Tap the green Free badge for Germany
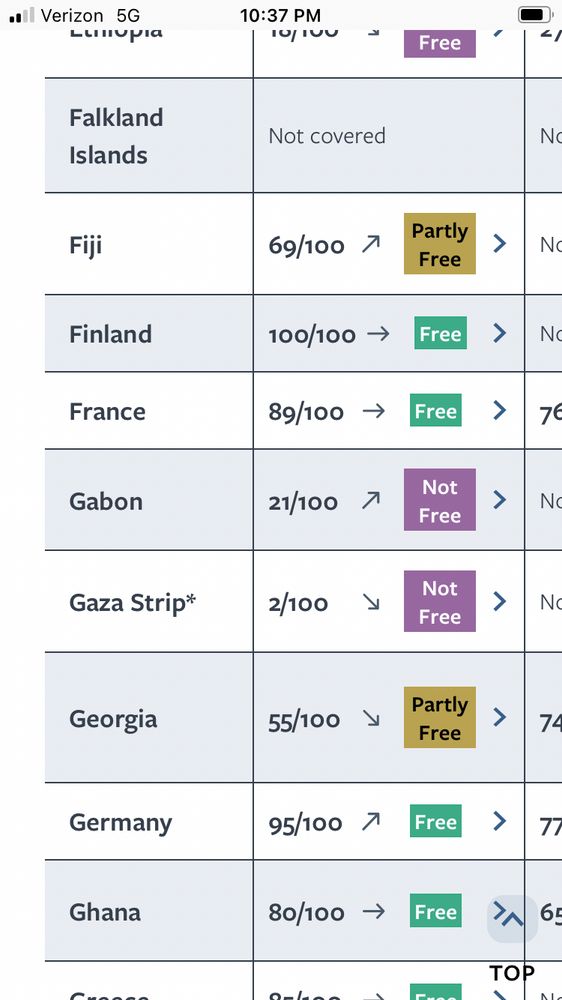 (x=436, y=821)
